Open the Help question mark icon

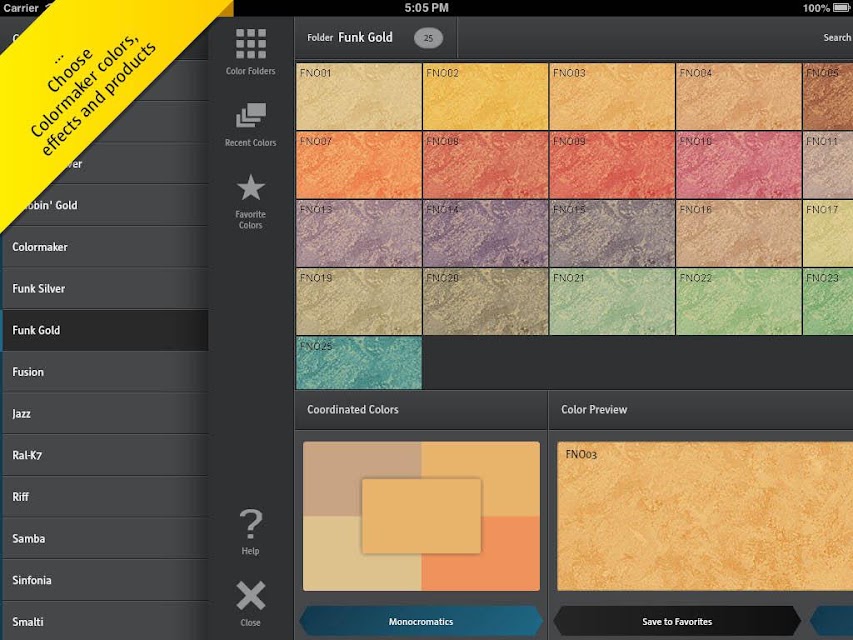tap(251, 524)
